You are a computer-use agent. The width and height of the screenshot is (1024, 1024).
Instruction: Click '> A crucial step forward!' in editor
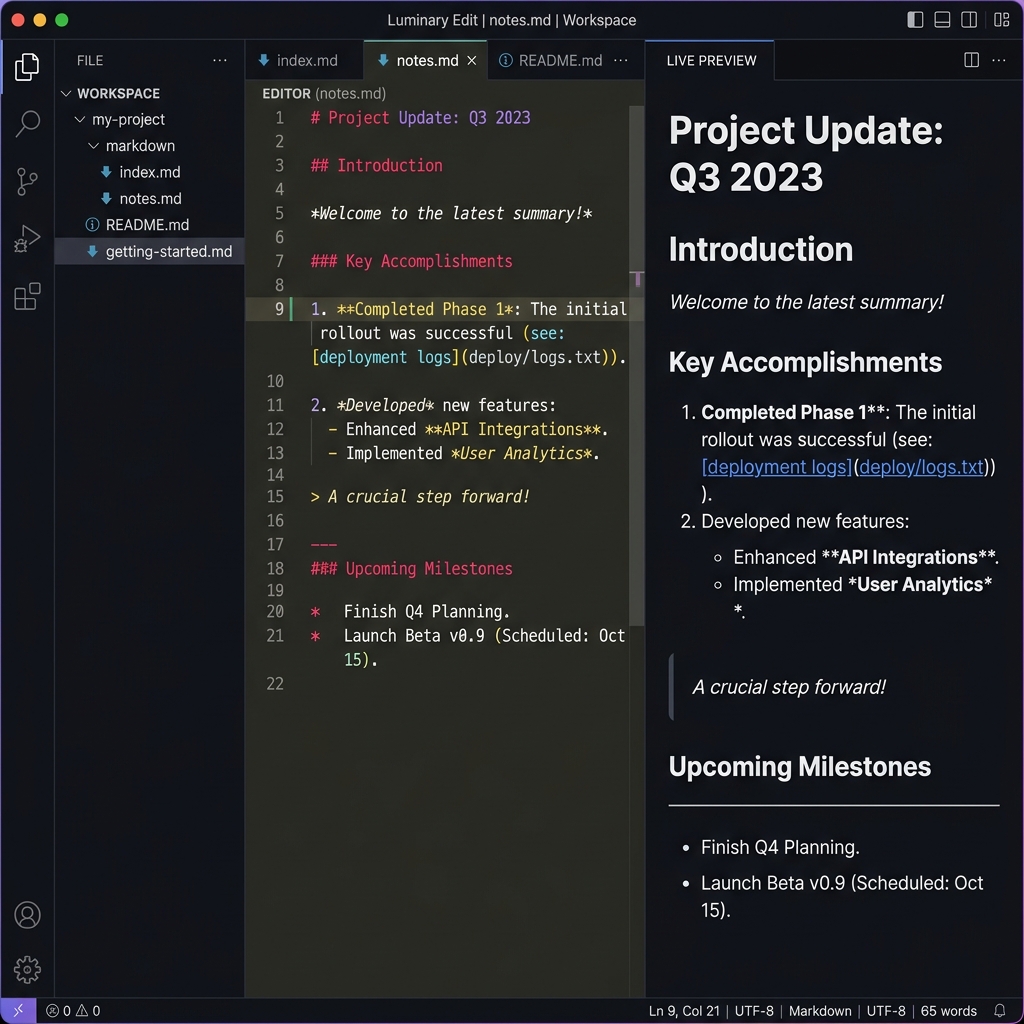coord(420,496)
